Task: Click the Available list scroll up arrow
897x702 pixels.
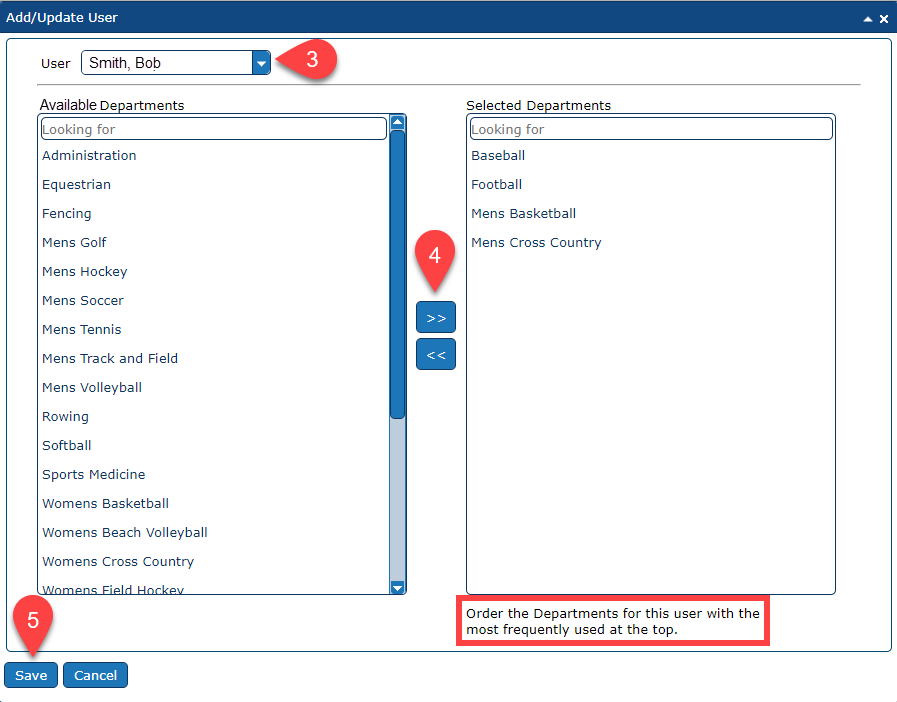Action: coord(398,122)
